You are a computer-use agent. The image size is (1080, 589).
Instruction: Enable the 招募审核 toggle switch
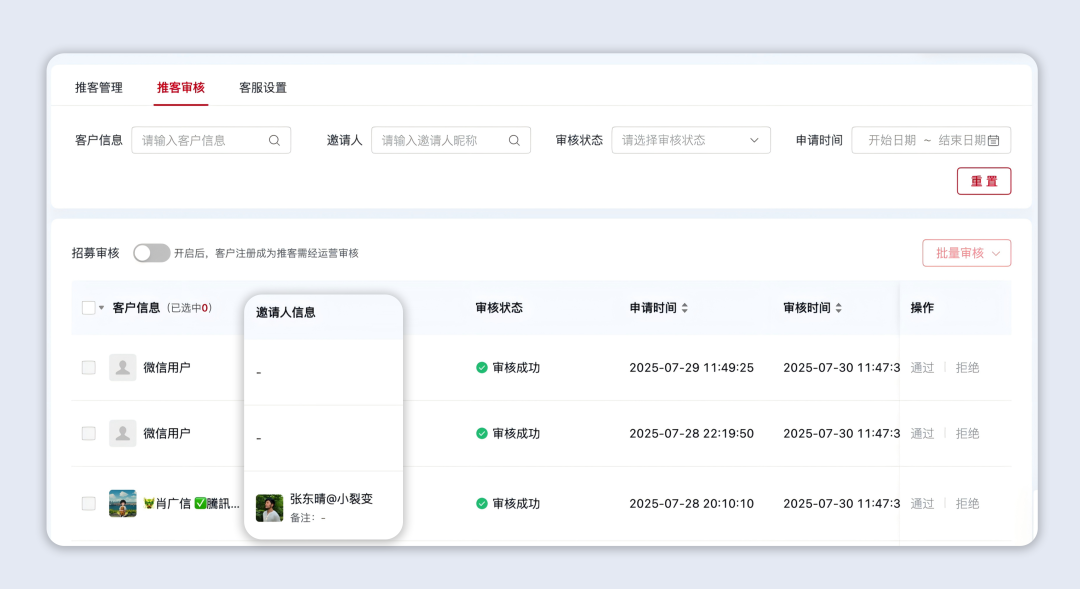coord(151,253)
